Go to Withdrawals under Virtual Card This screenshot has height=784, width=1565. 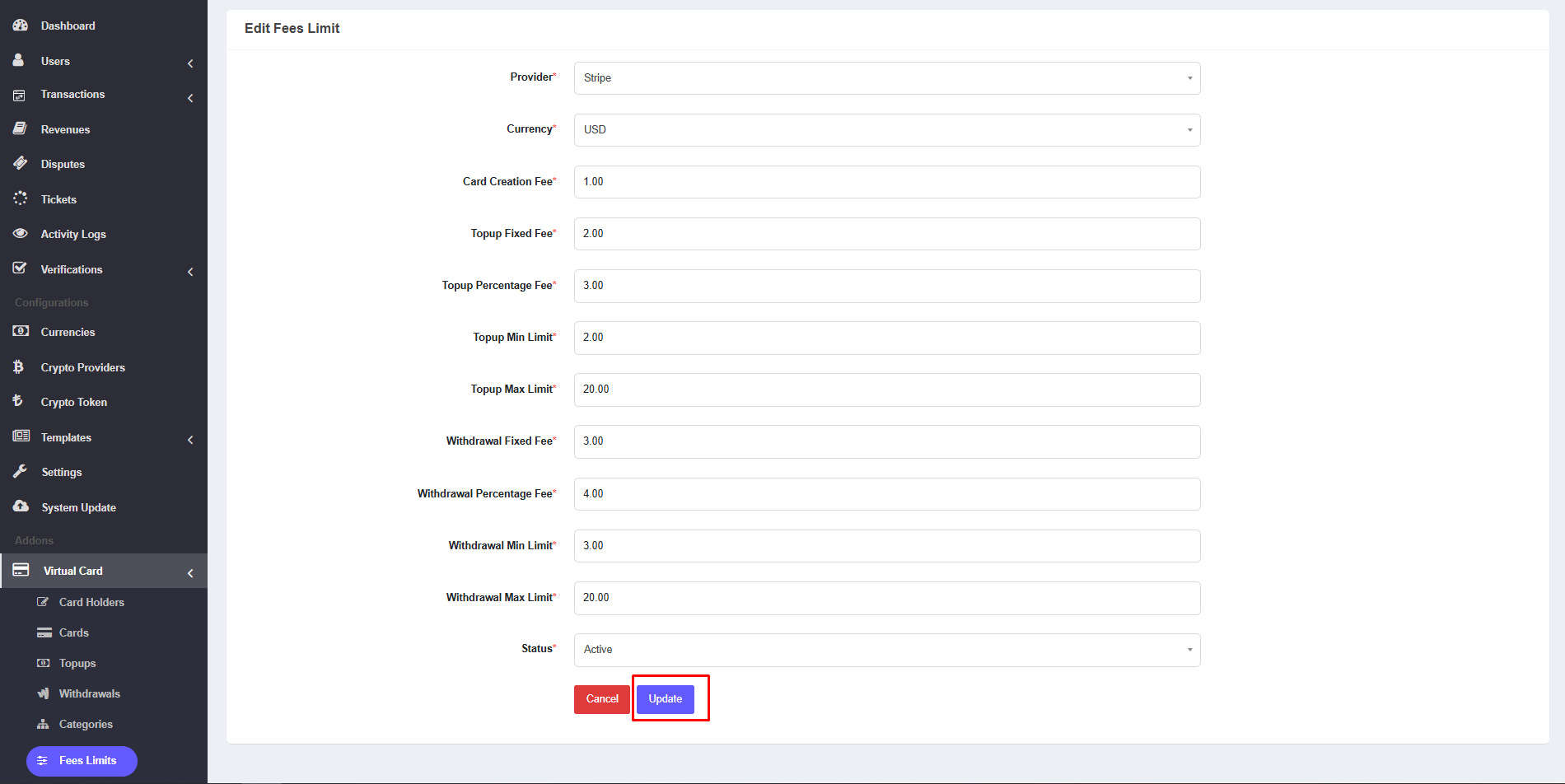[x=89, y=693]
